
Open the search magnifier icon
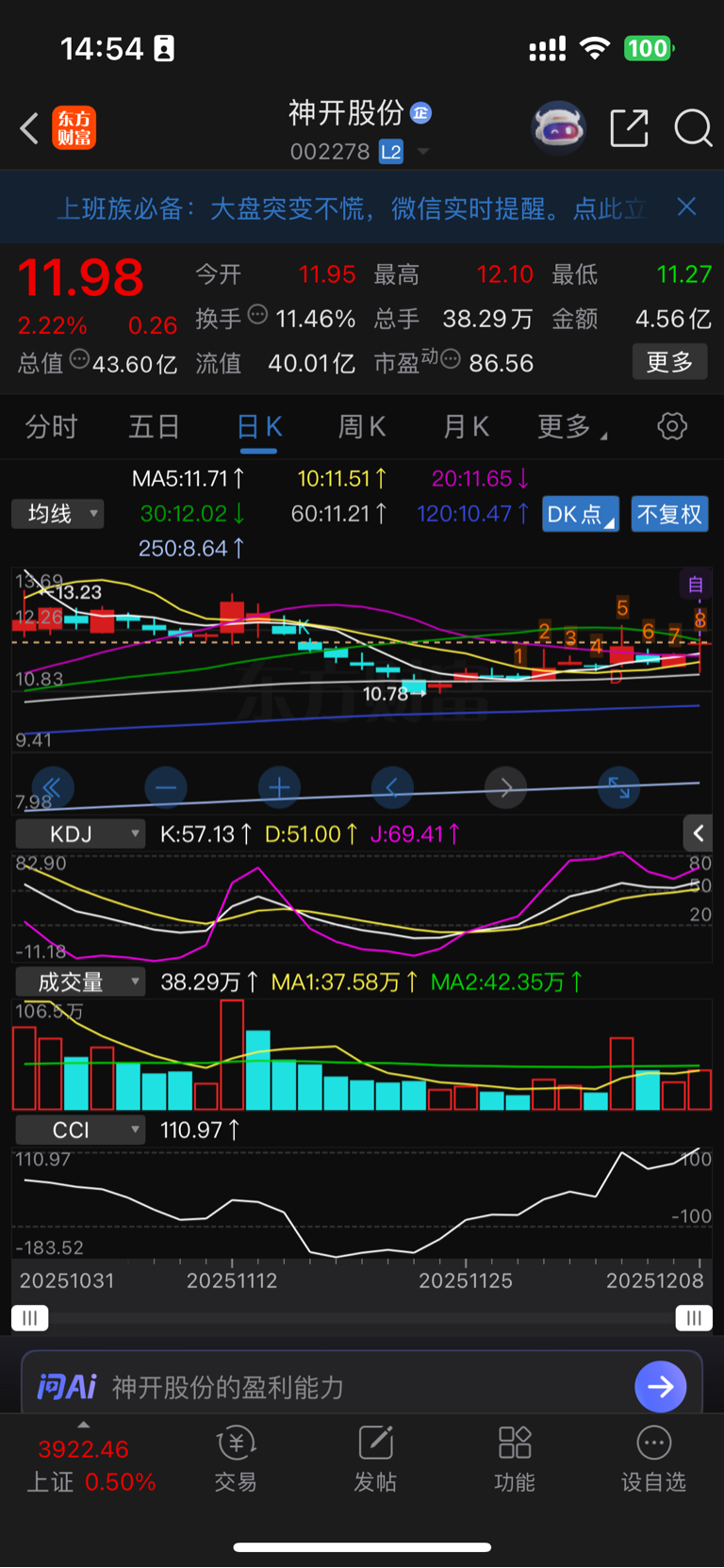point(693,127)
